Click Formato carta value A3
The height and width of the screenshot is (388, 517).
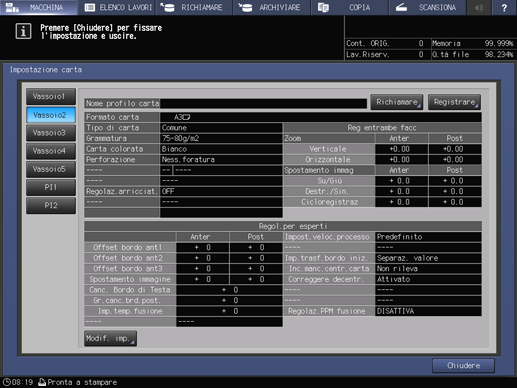click(321, 117)
